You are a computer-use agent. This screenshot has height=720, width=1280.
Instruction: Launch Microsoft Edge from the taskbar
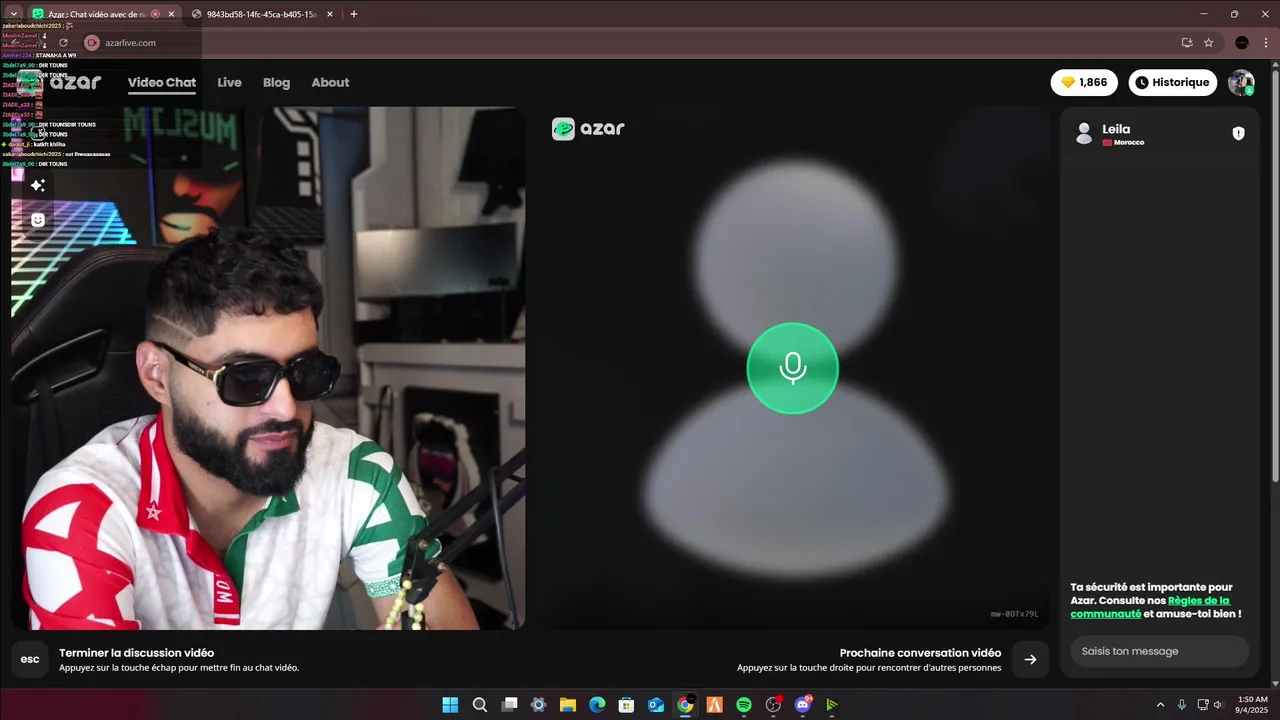[x=597, y=705]
